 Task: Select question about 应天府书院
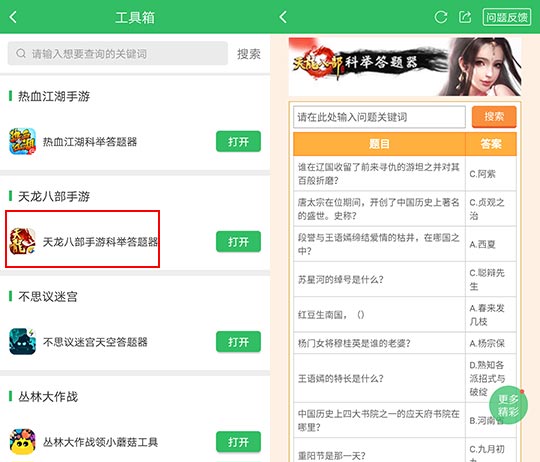[x=379, y=420]
